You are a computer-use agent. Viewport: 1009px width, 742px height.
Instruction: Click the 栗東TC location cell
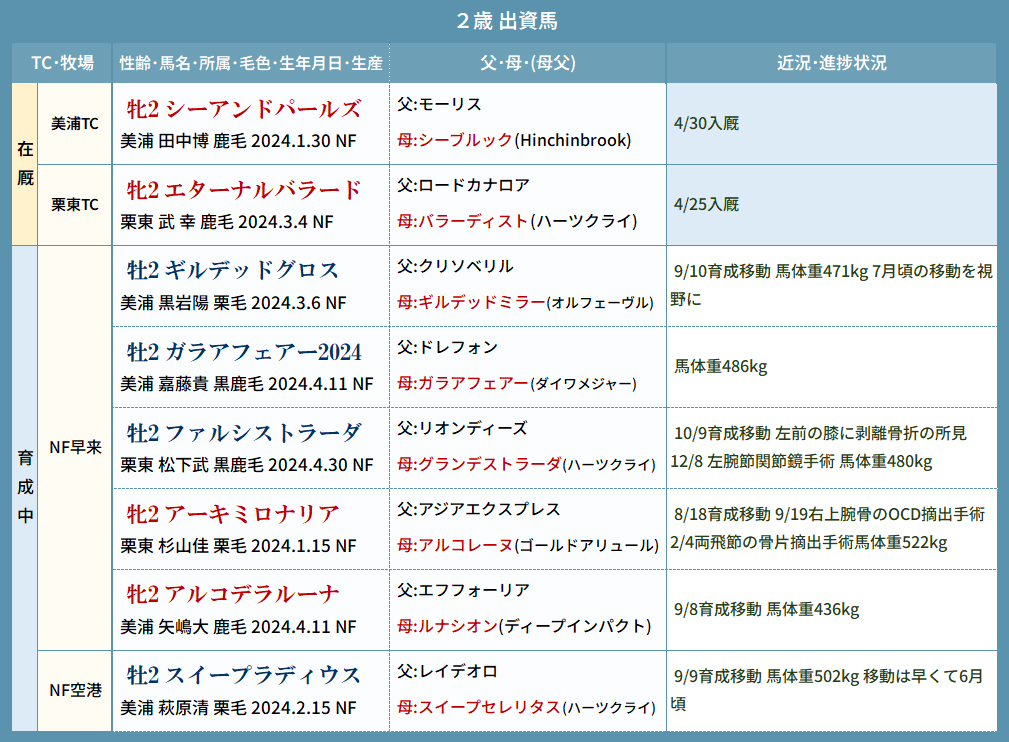coord(75,205)
